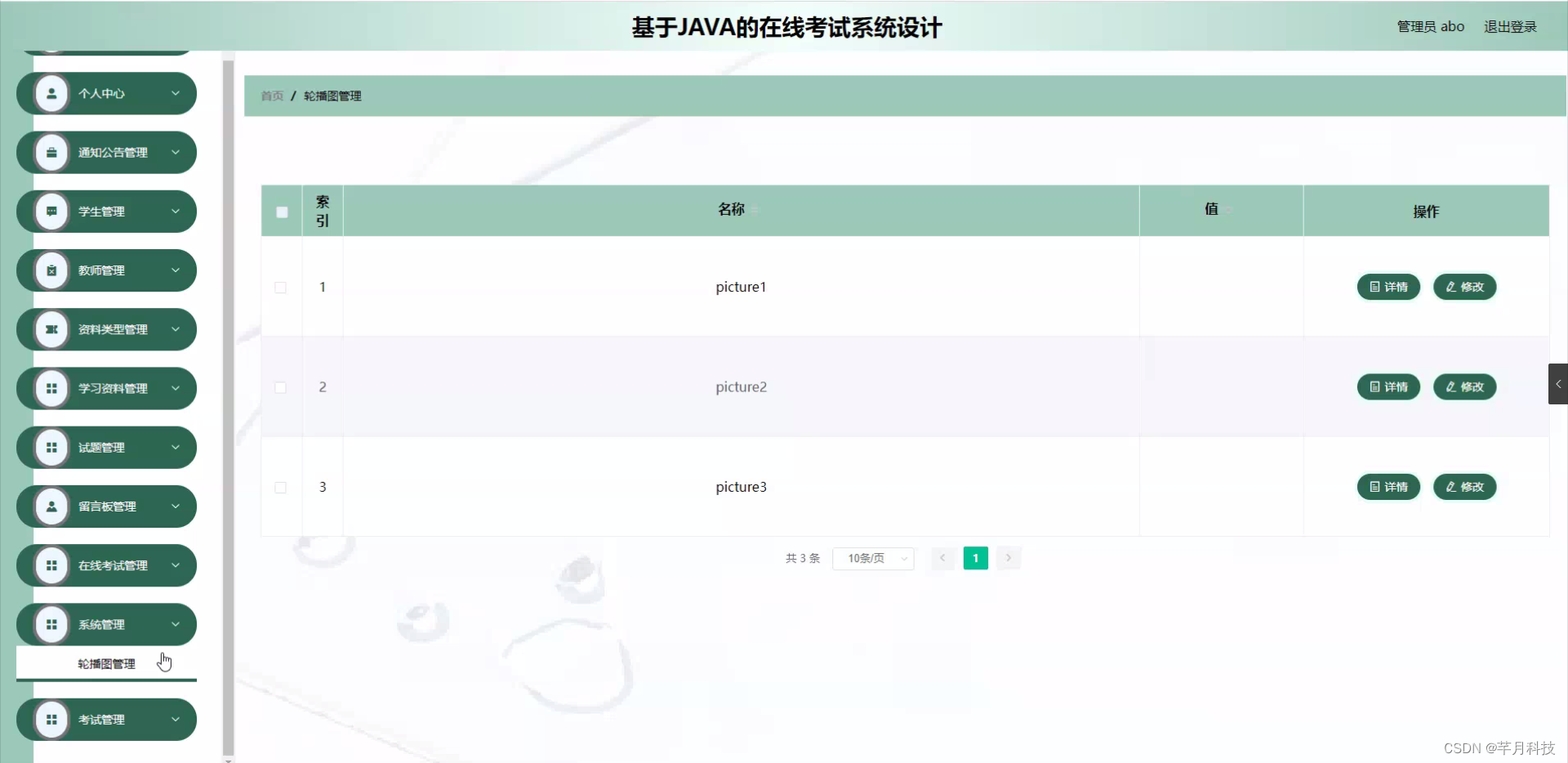Check the checkbox on the picture1 row

(281, 288)
